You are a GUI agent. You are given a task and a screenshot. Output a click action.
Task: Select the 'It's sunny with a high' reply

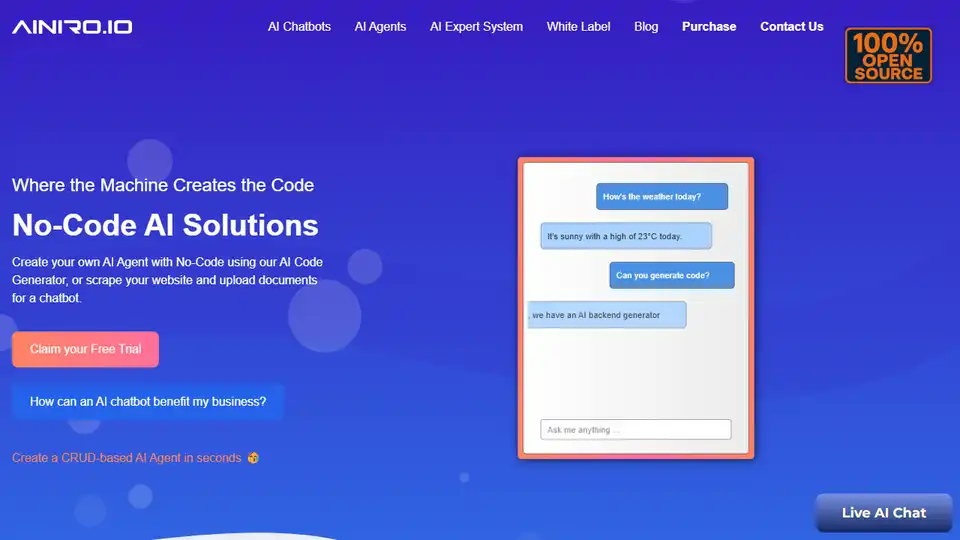[626, 236]
